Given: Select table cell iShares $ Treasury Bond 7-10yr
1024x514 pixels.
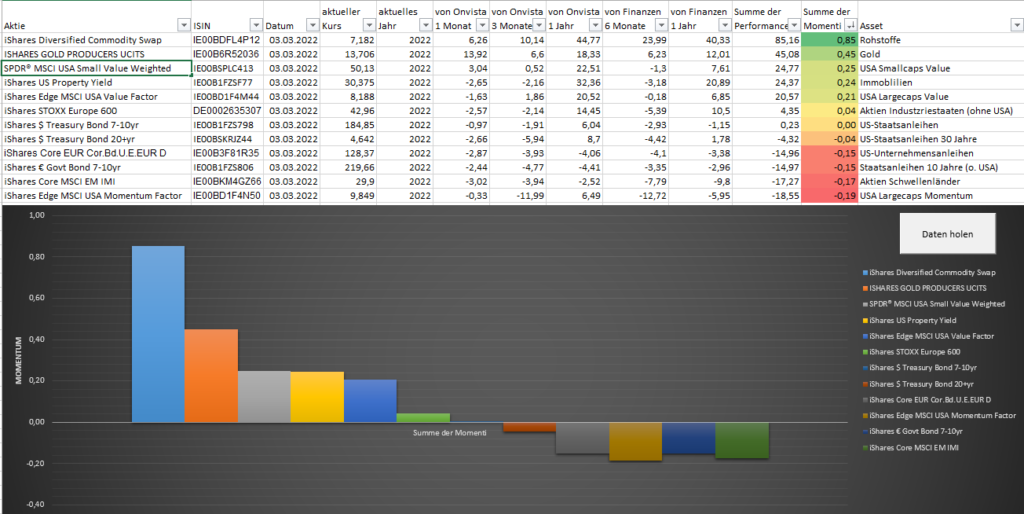Looking at the screenshot, I should coord(96,125).
